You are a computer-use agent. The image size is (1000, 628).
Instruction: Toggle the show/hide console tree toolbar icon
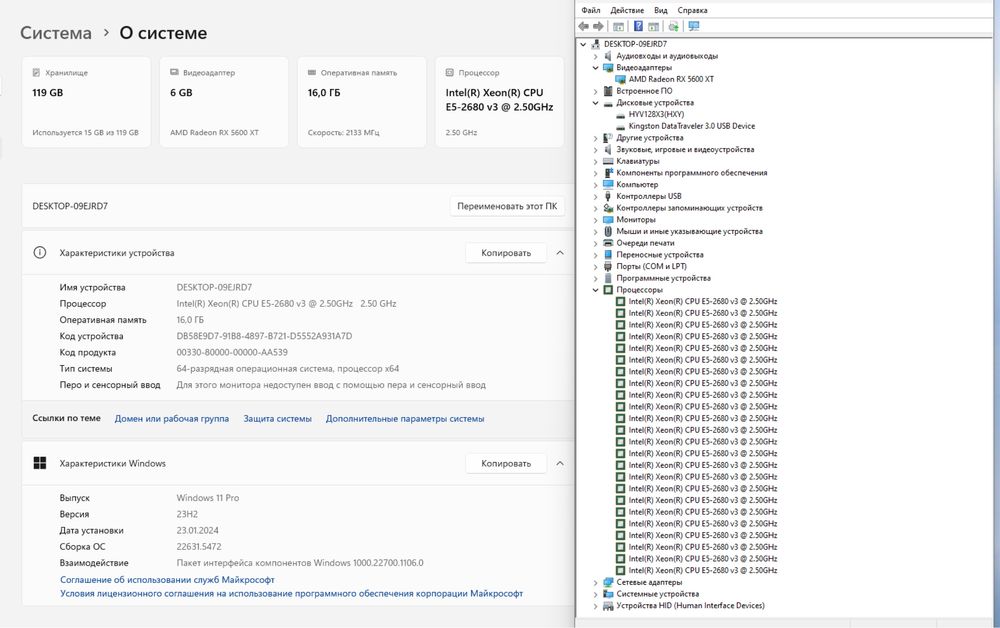pyautogui.click(x=618, y=26)
